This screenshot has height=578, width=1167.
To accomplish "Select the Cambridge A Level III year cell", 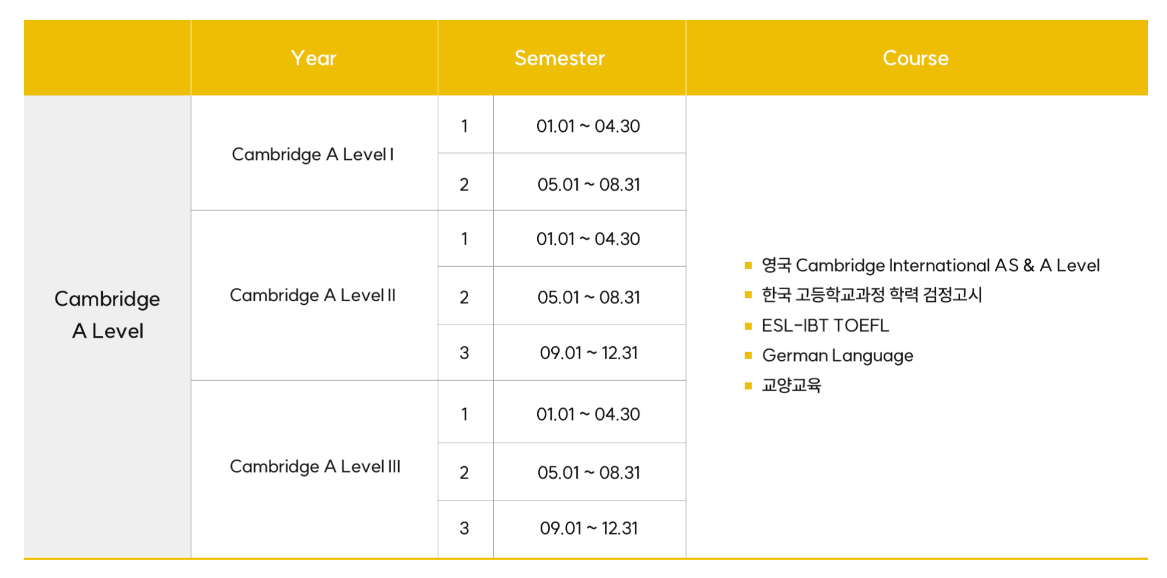I will tap(315, 466).
